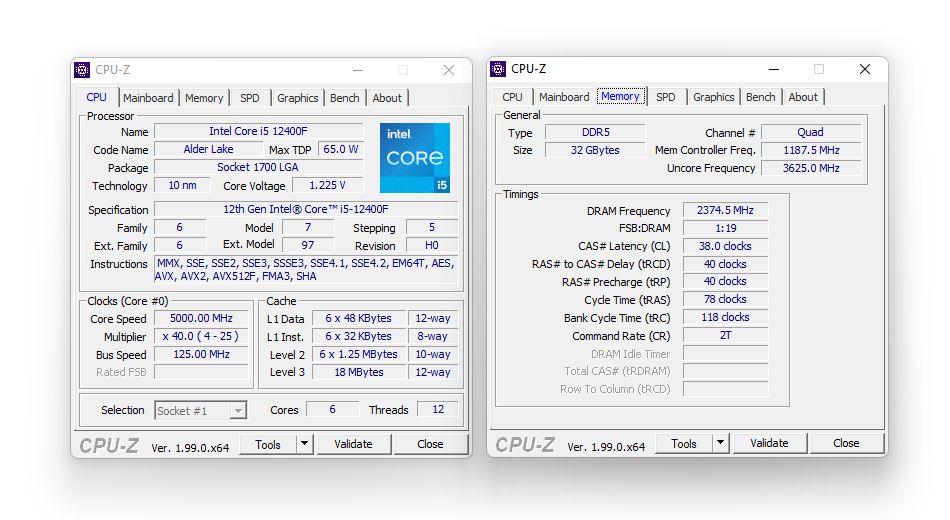Open About tab in right window
This screenshot has height=520, width=950.
coord(803,97)
